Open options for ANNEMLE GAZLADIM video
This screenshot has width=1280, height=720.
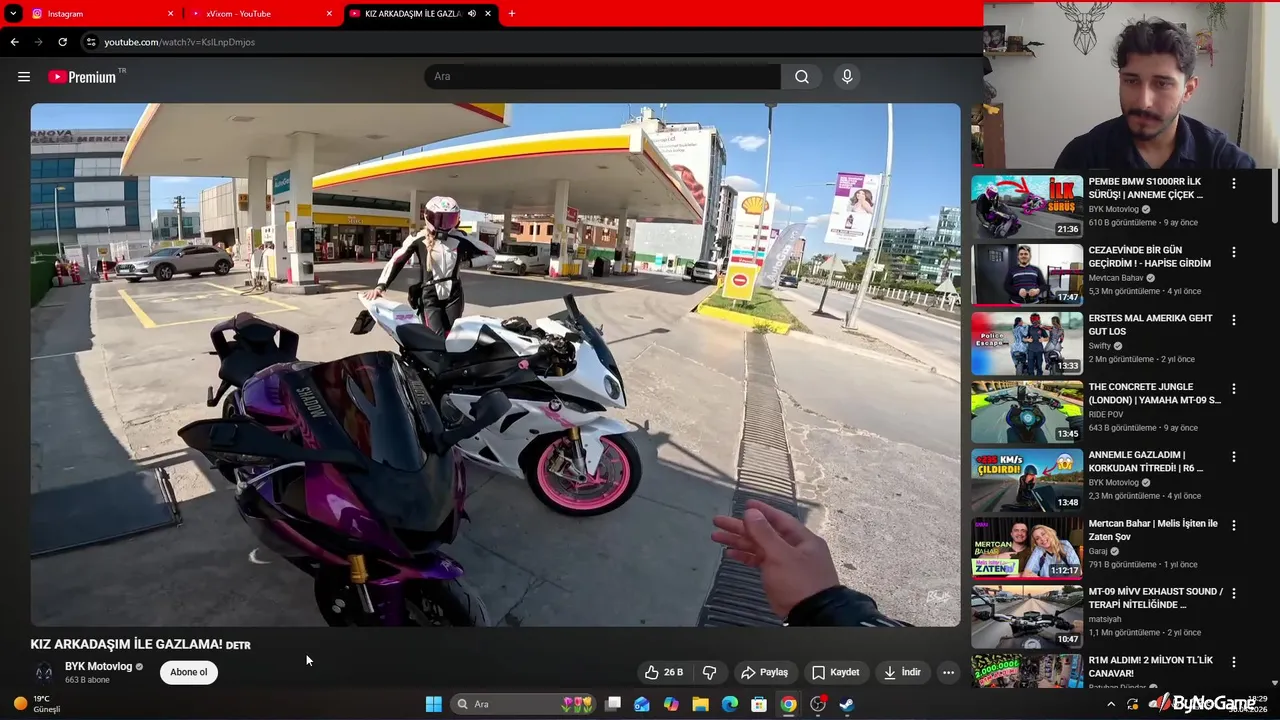[x=1234, y=456]
